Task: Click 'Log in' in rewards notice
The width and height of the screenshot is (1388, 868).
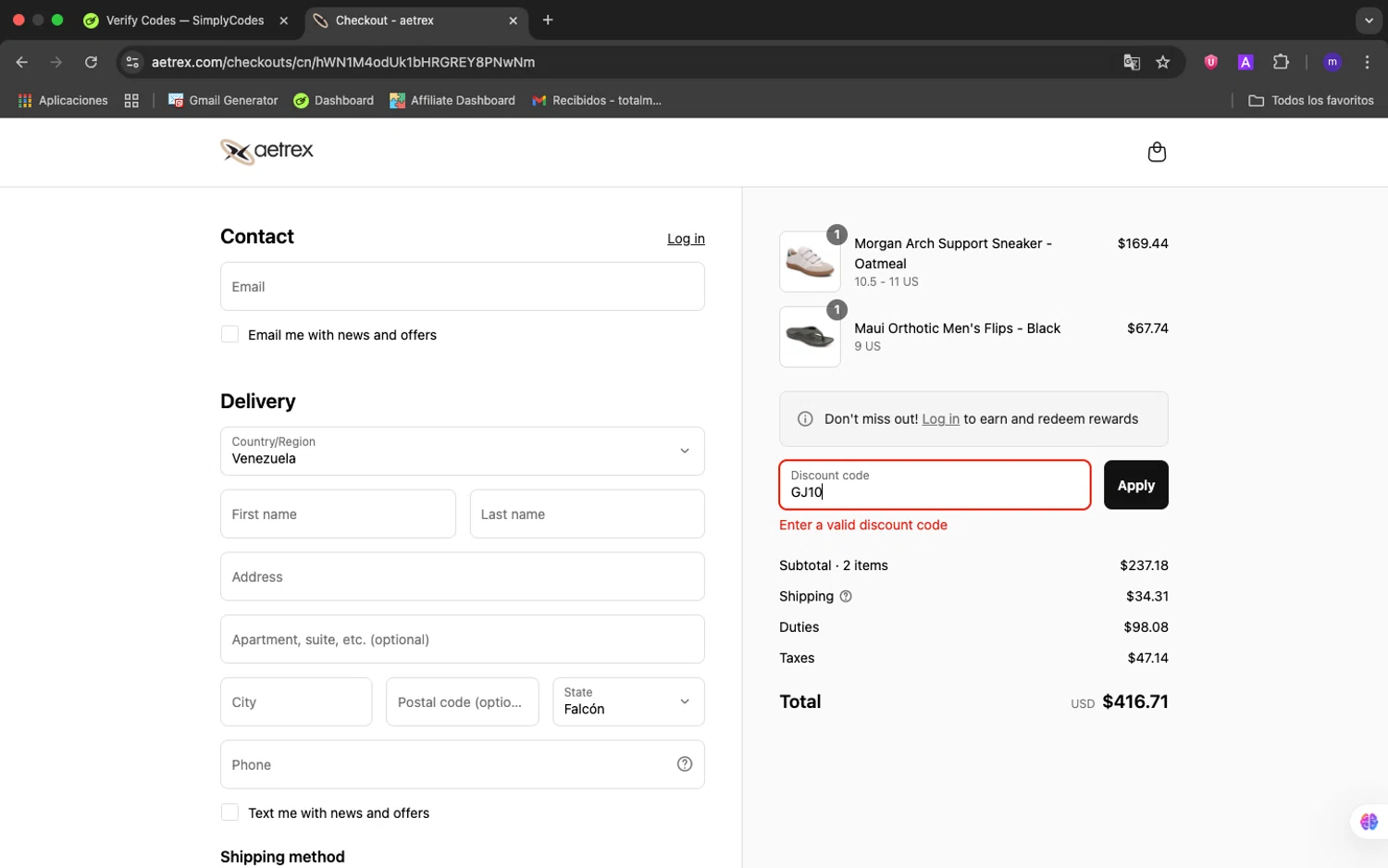Action: (x=940, y=419)
